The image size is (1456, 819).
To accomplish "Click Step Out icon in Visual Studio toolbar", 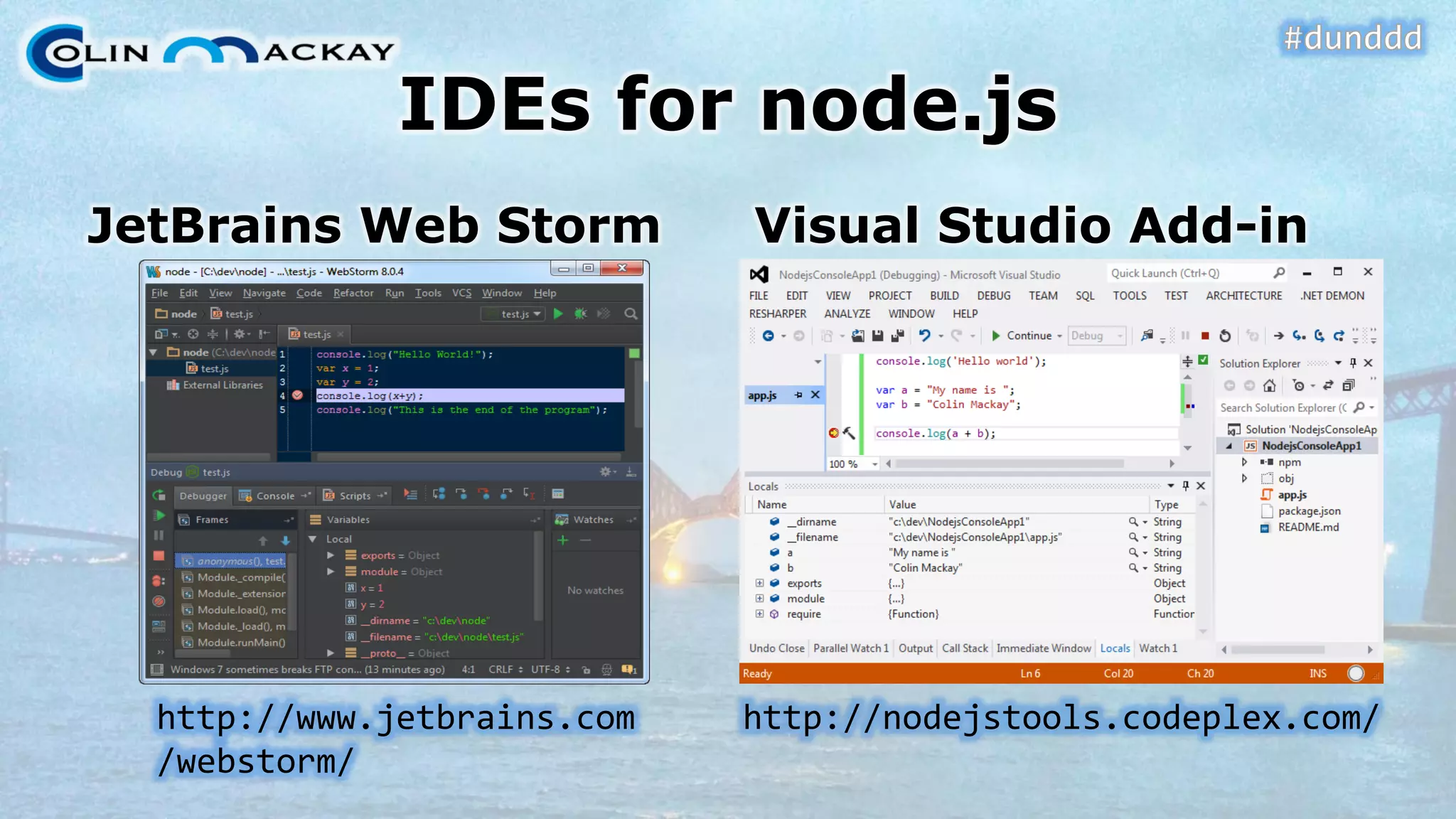I will coord(1339,336).
